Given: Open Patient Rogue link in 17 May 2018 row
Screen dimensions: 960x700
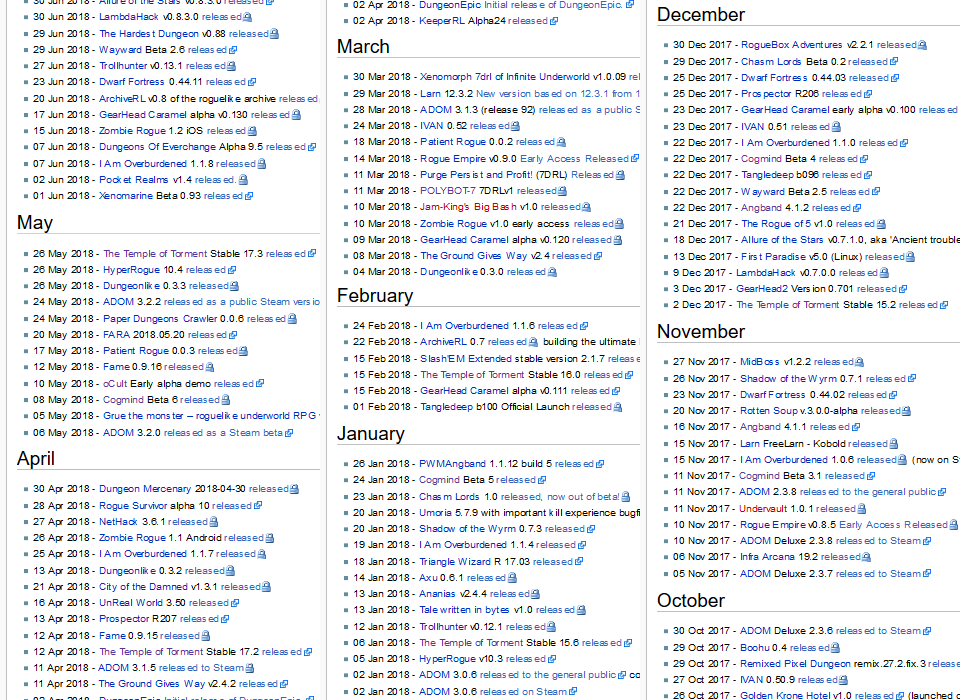Looking at the screenshot, I should click(x=135, y=351).
